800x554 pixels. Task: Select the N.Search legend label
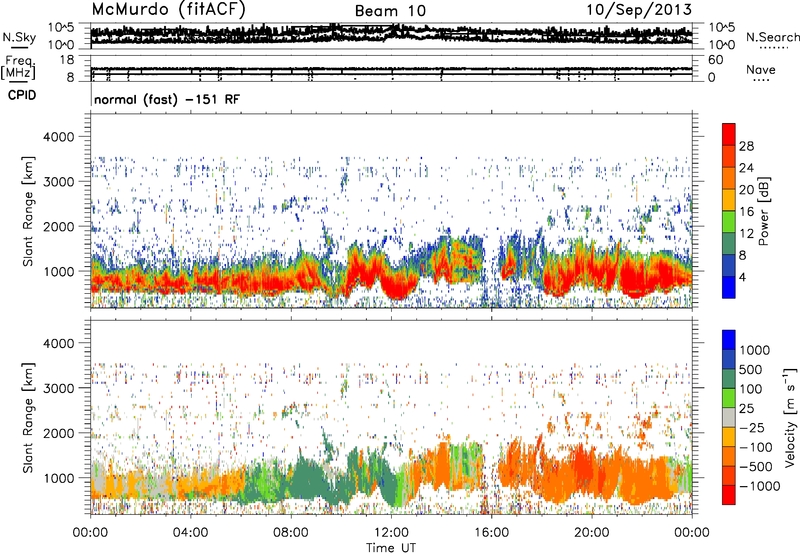[x=772, y=37]
